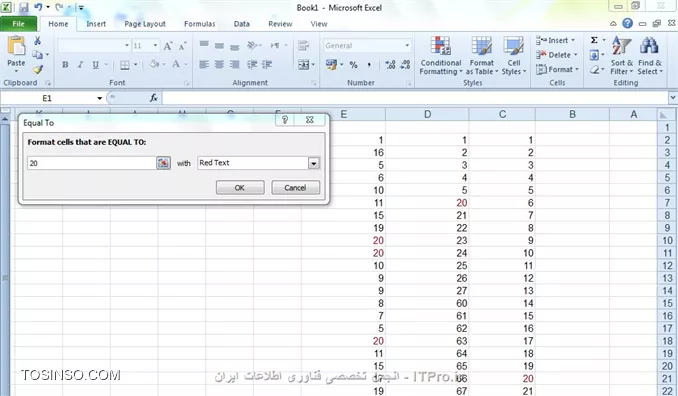Click Middle Align icon
The width and height of the screenshot is (678, 396).
[x=219, y=45]
